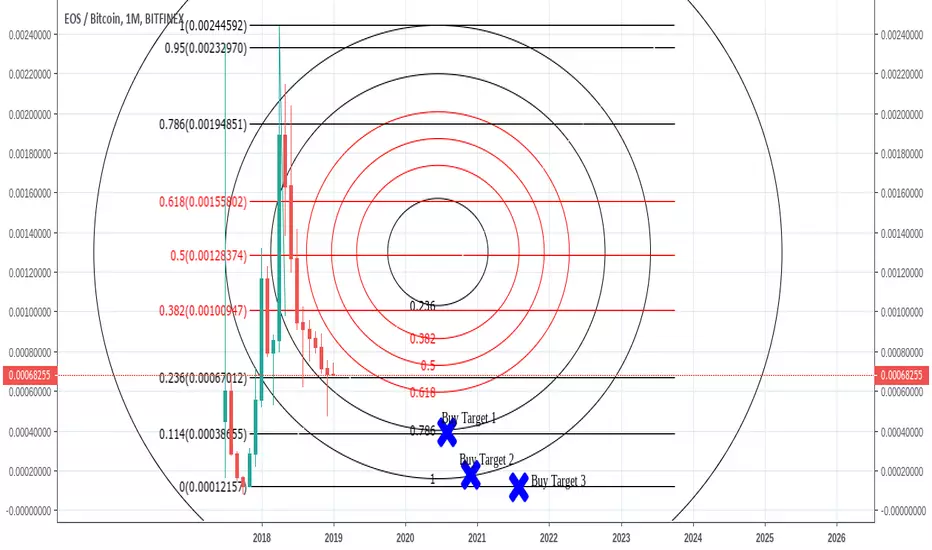Click the blue X marker under Buy Target 1
Image resolution: width=932 pixels, height=550 pixels.
[x=447, y=433]
